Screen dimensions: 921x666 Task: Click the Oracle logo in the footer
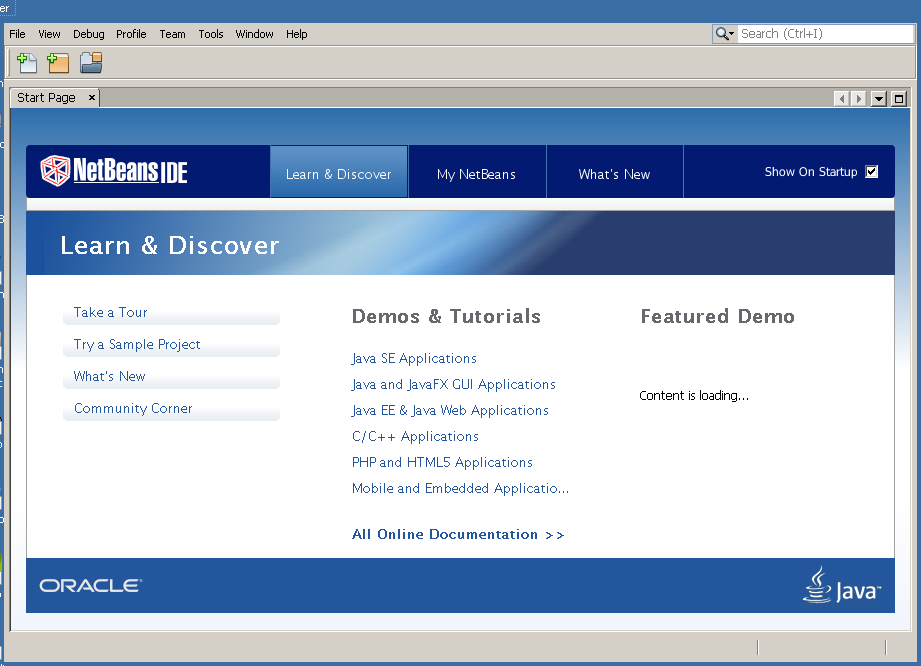pos(90,586)
